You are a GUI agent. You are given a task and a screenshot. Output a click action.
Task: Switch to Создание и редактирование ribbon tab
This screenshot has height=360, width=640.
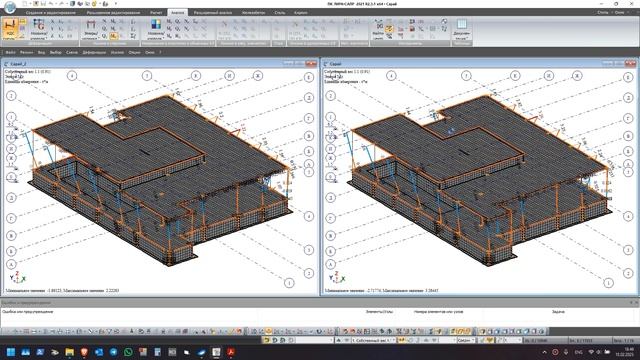pyautogui.click(x=51, y=13)
